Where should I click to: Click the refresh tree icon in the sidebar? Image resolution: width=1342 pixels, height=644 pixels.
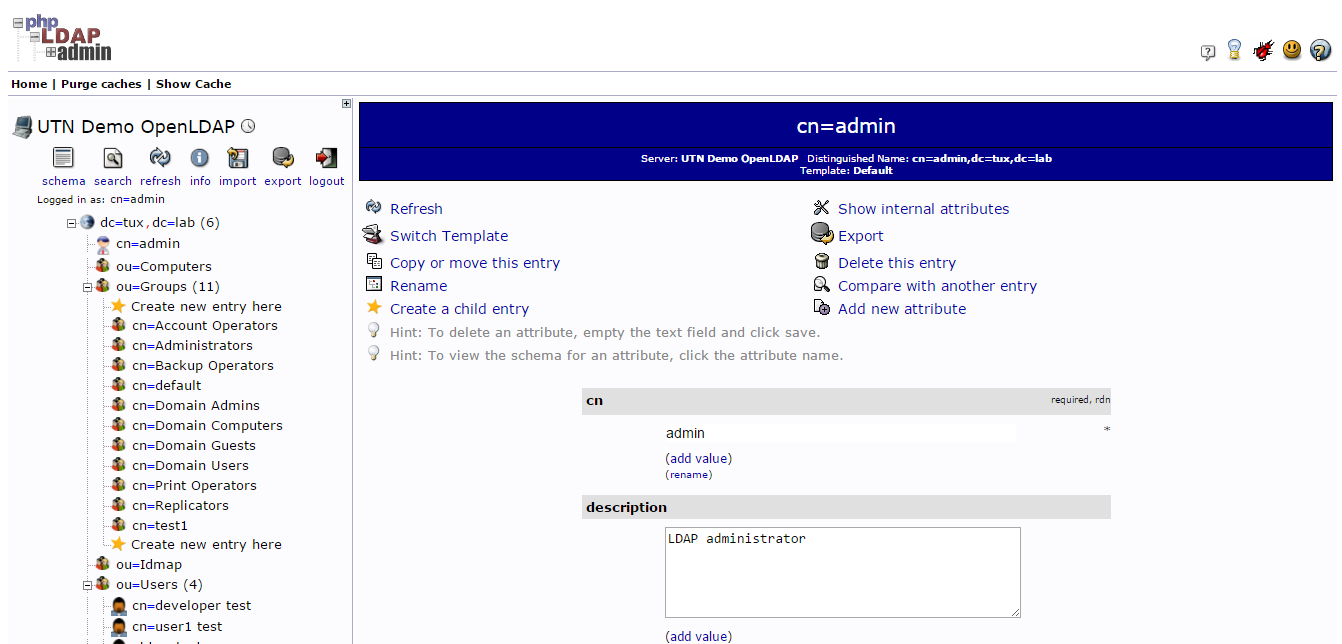coord(160,157)
